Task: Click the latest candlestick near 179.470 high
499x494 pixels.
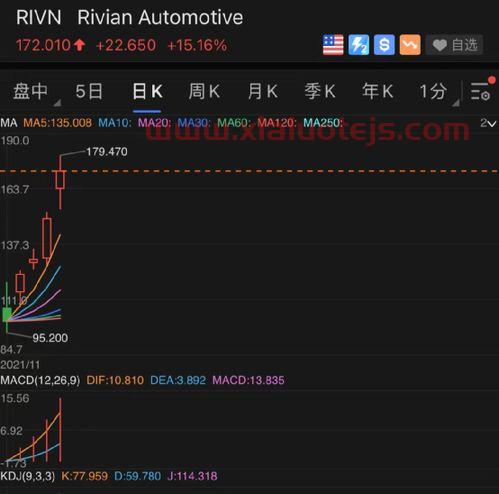Action: point(60,180)
